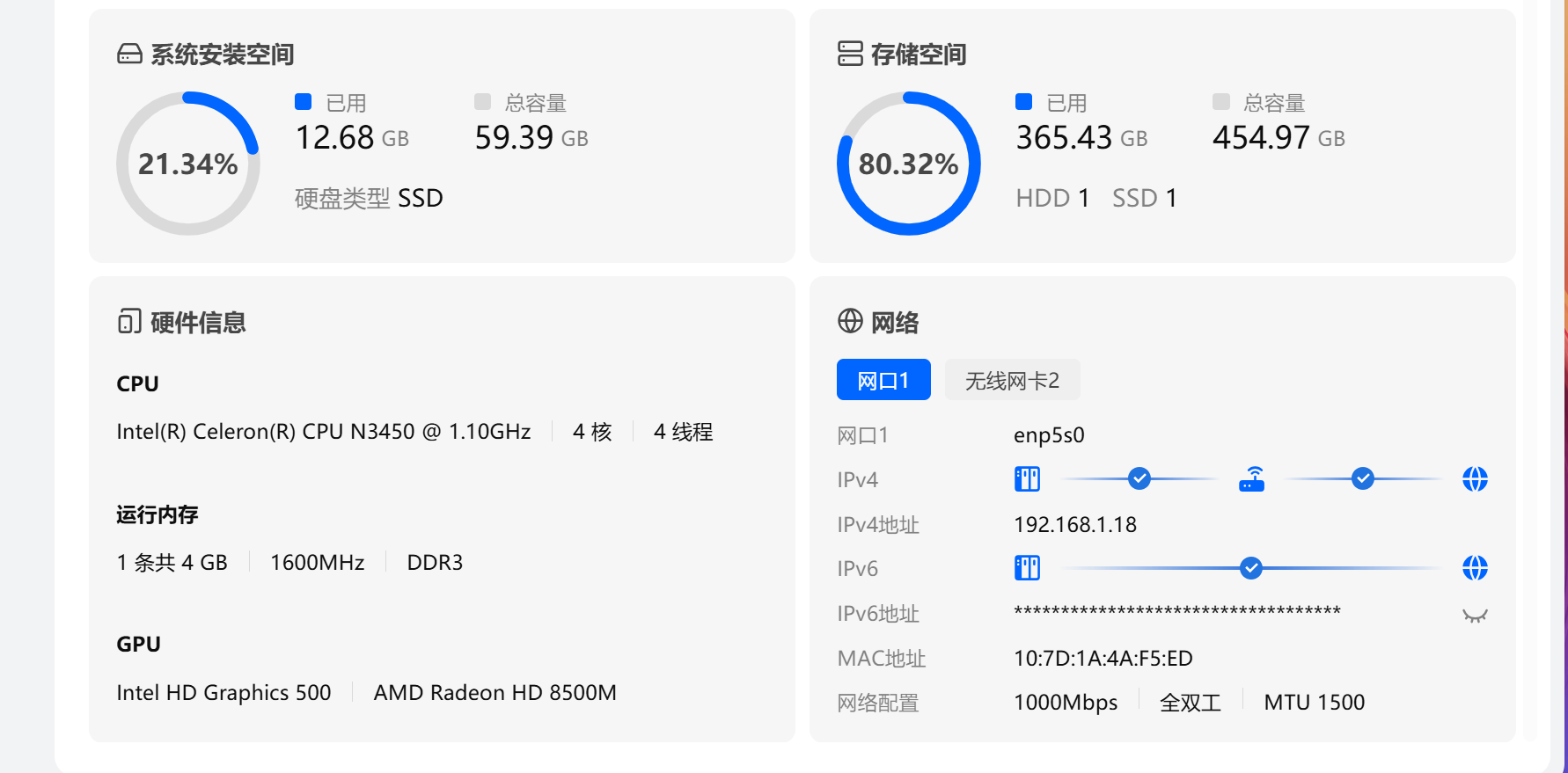
Task: Click the GPU section label
Action: tap(138, 645)
